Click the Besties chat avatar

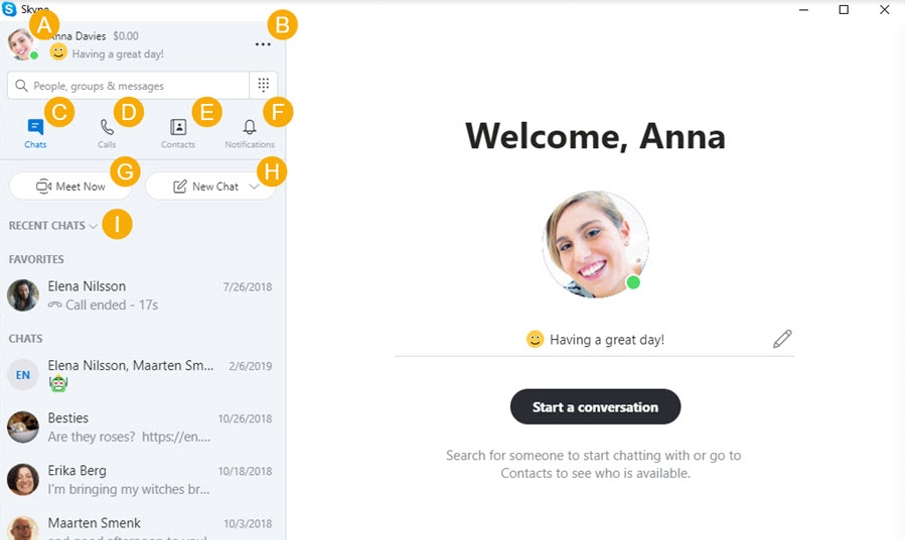23,427
